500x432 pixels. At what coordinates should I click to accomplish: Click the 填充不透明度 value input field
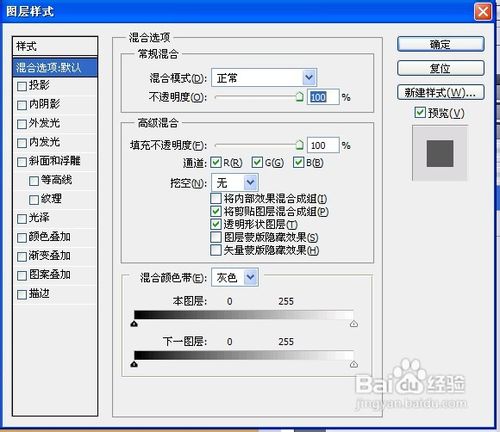pyautogui.click(x=323, y=145)
